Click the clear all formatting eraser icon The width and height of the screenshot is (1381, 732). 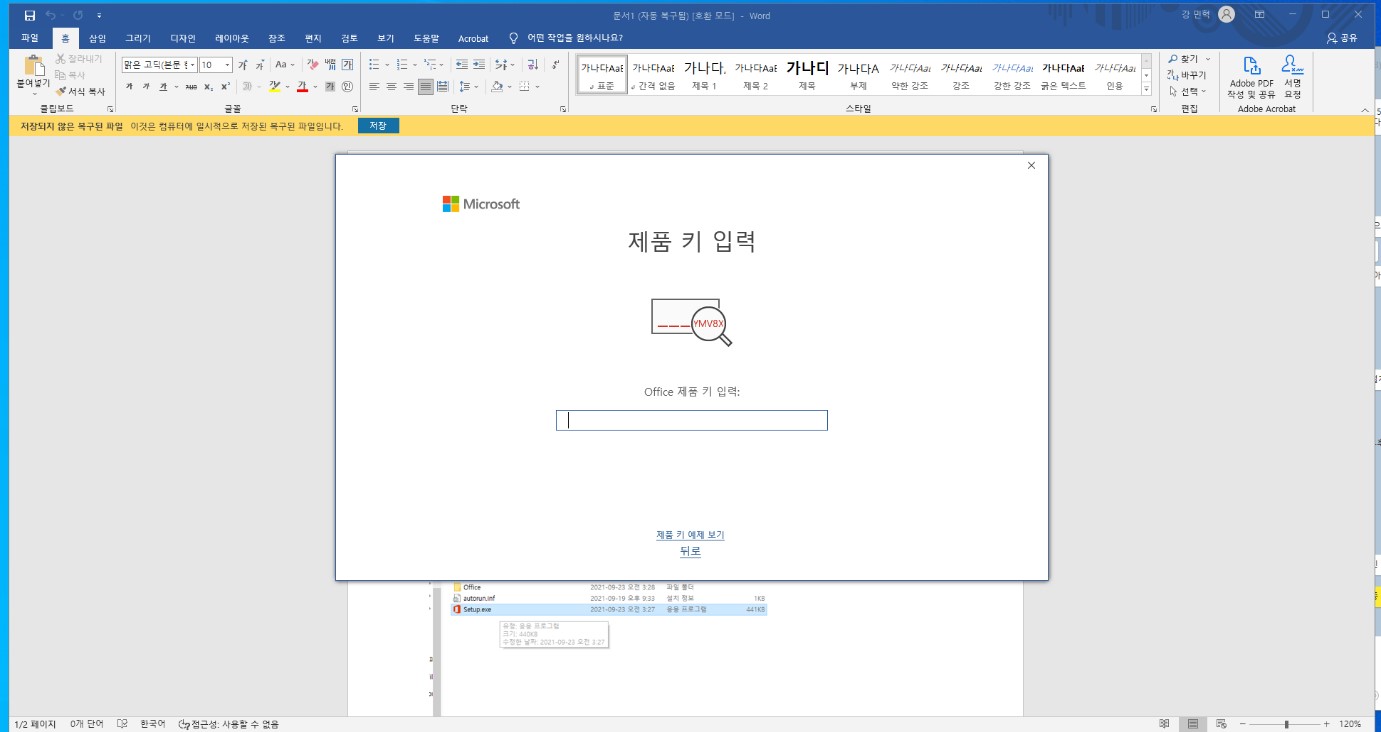click(313, 65)
